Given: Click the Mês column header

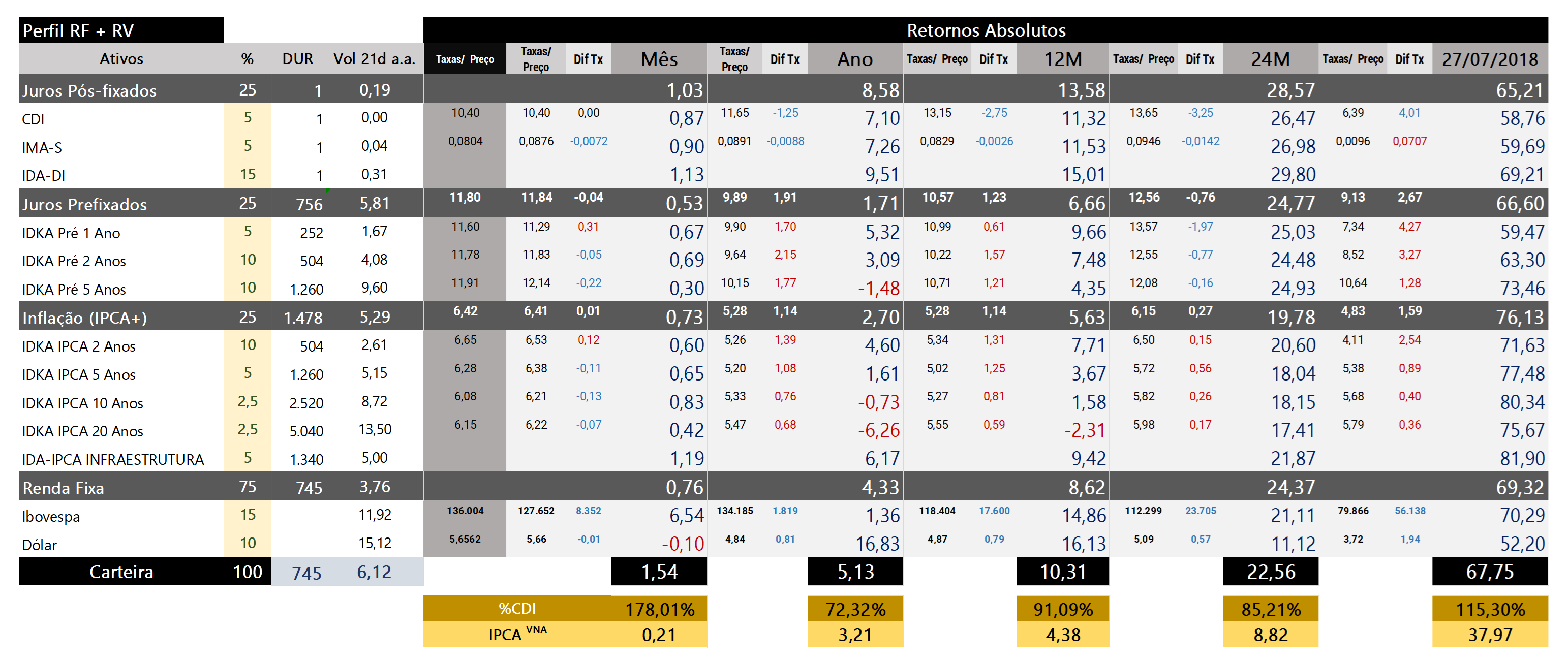Looking at the screenshot, I should [x=659, y=59].
